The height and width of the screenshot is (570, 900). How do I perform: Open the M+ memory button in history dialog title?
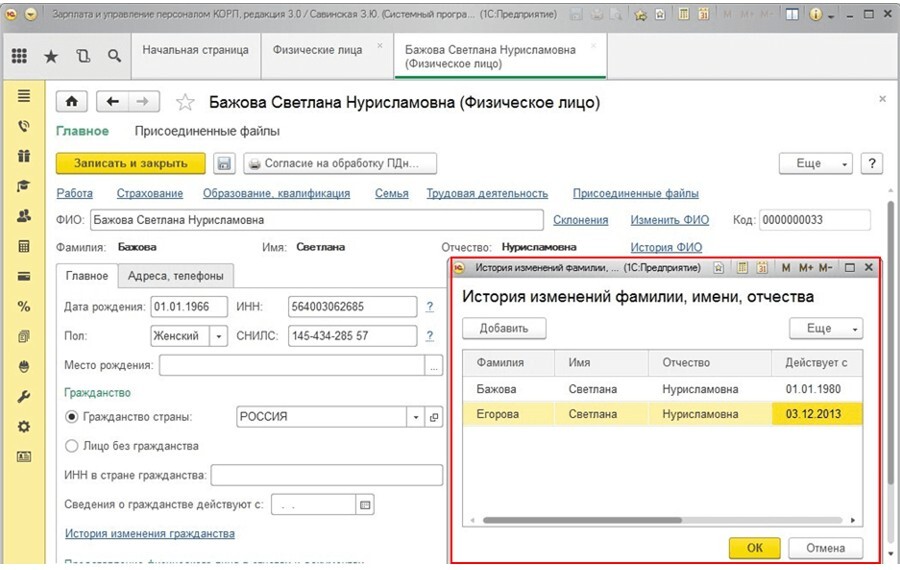point(806,267)
